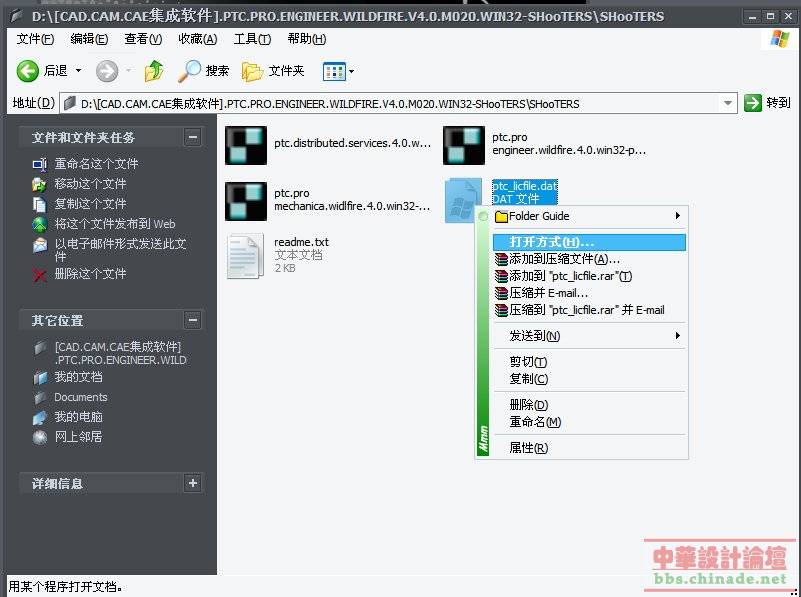Click 将这个文件发布到 Web link

[x=115, y=224]
